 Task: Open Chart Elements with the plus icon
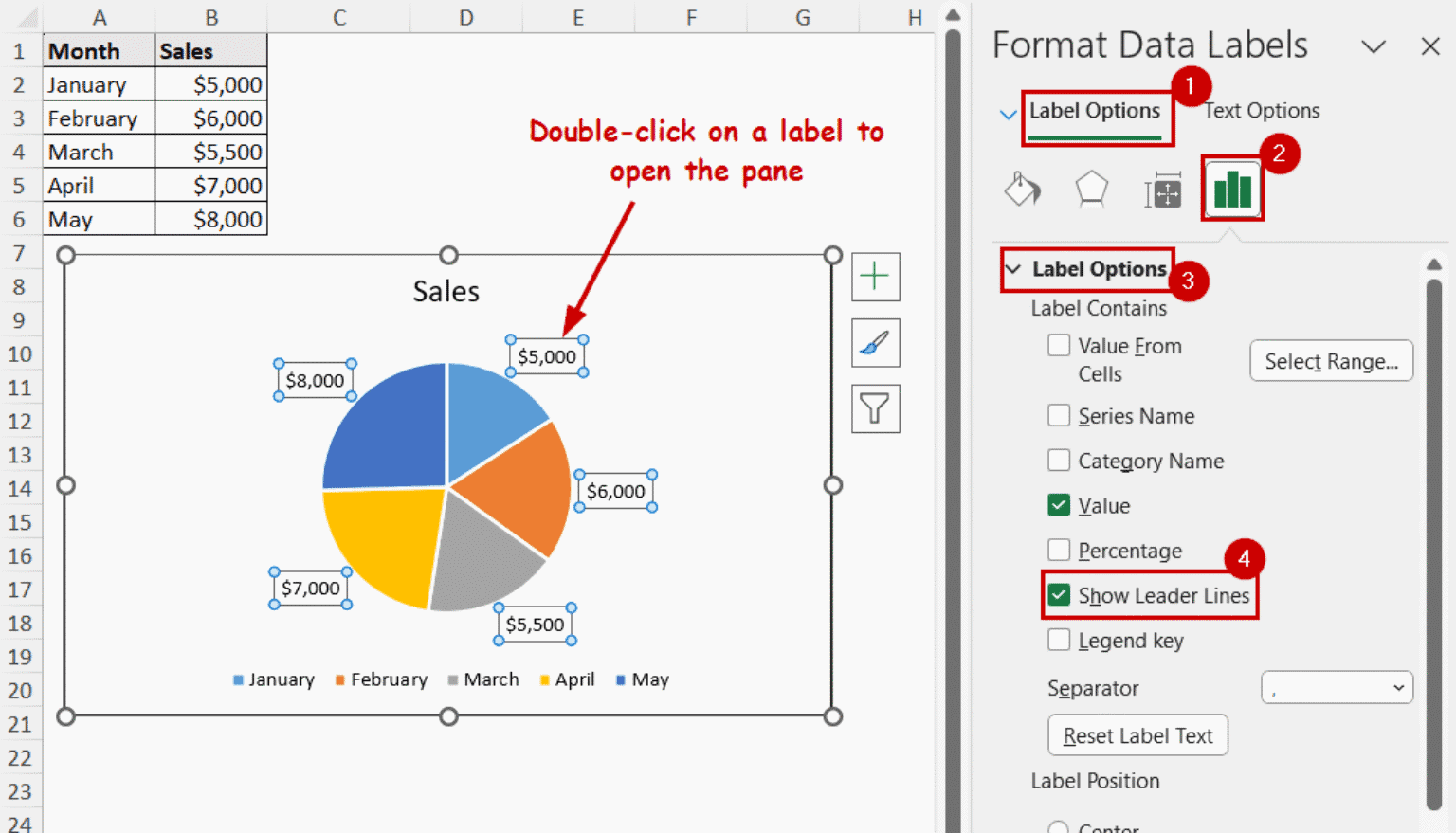point(875,277)
